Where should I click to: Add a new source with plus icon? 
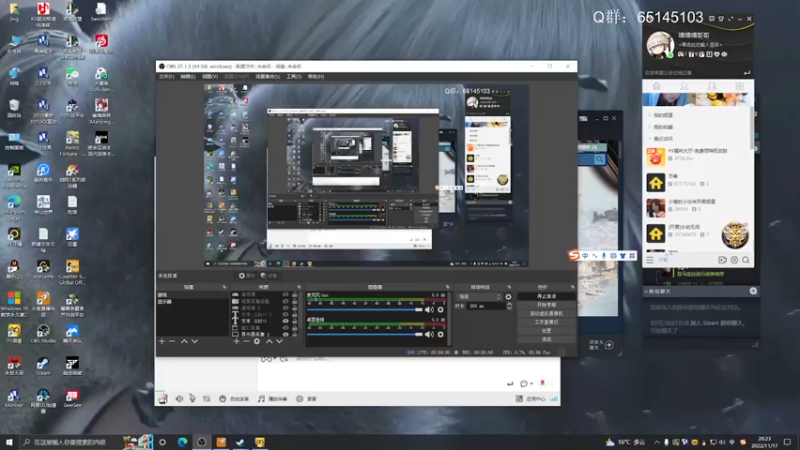(236, 341)
